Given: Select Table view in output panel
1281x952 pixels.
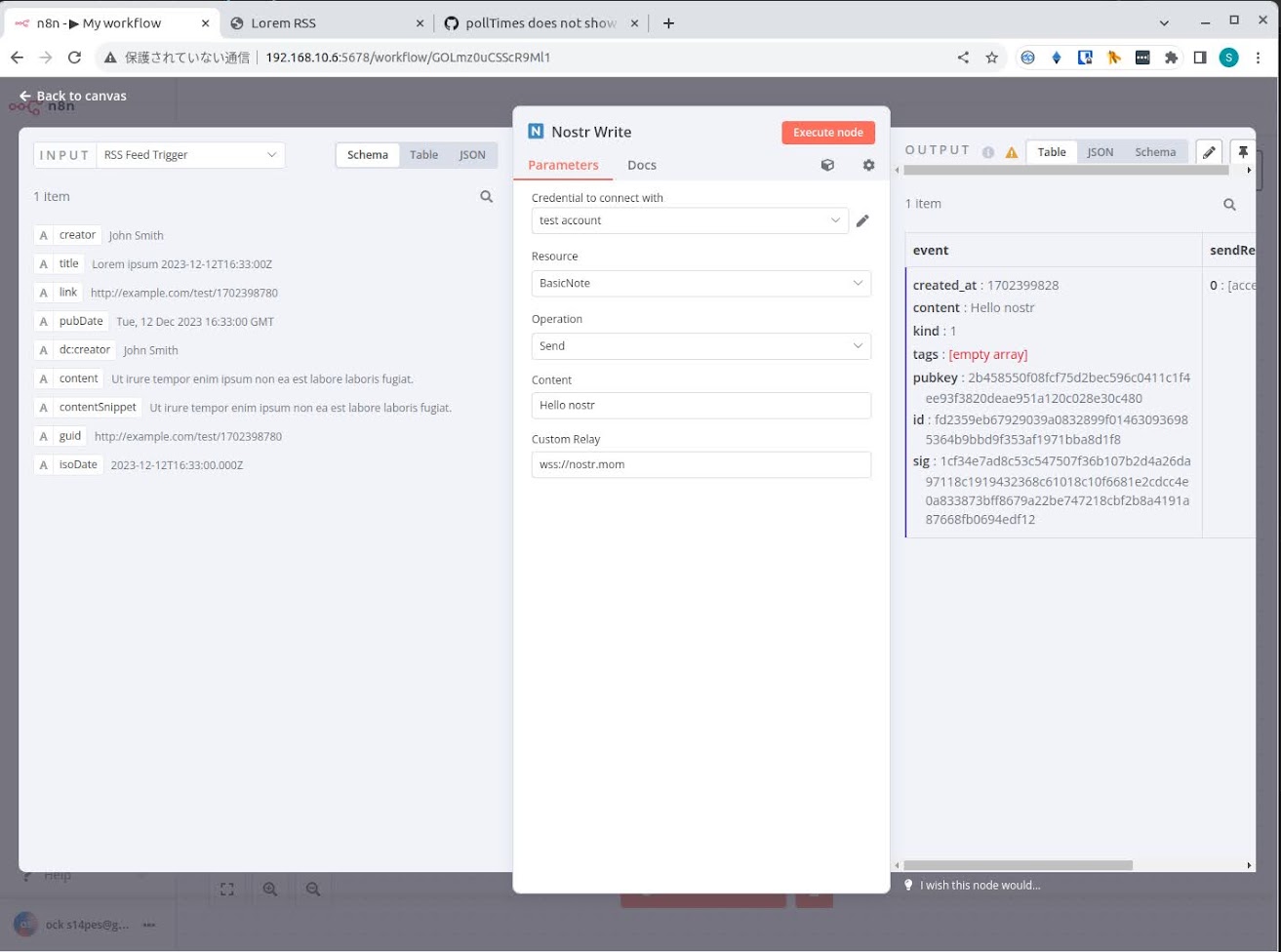Looking at the screenshot, I should click(1052, 152).
